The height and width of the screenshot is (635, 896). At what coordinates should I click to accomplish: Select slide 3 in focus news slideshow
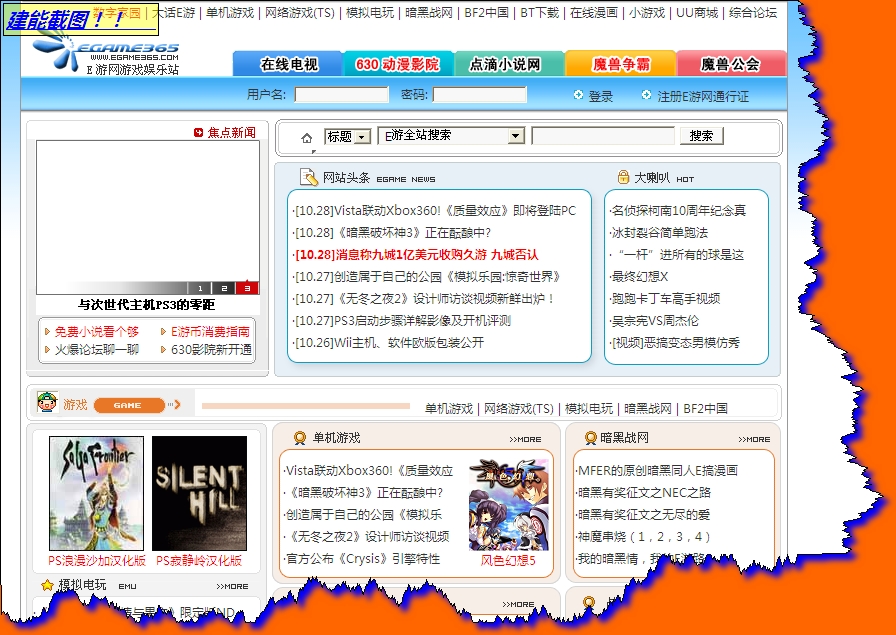pyautogui.click(x=247, y=288)
